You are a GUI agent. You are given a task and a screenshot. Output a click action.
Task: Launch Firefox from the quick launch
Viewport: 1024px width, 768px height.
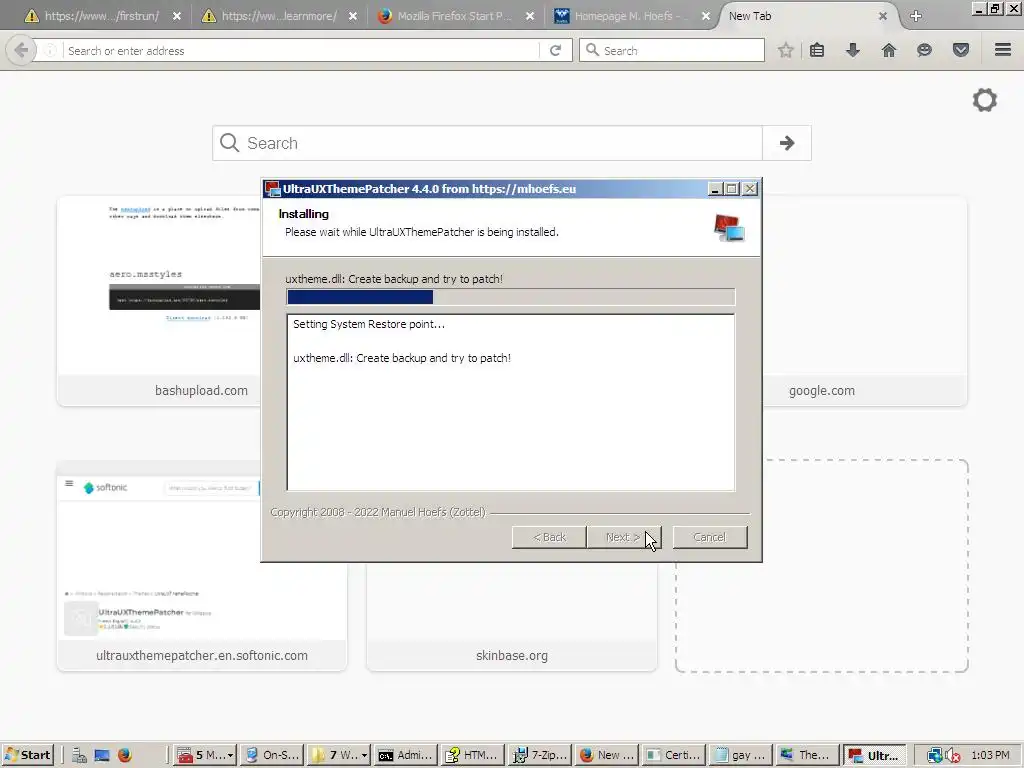(x=125, y=755)
